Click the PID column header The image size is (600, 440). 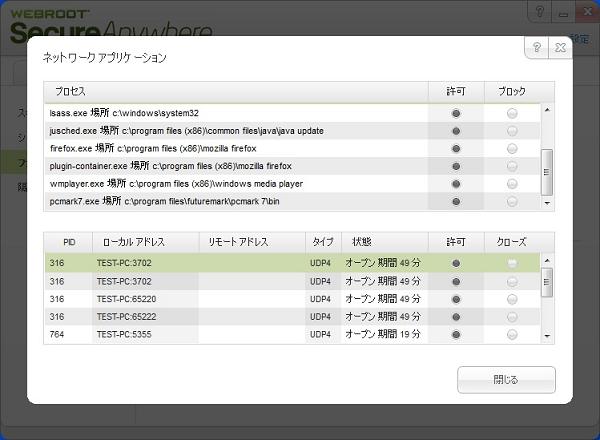click(x=69, y=242)
